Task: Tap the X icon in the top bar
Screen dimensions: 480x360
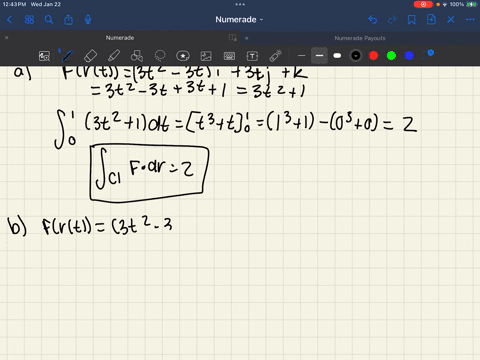Action: (x=451, y=20)
